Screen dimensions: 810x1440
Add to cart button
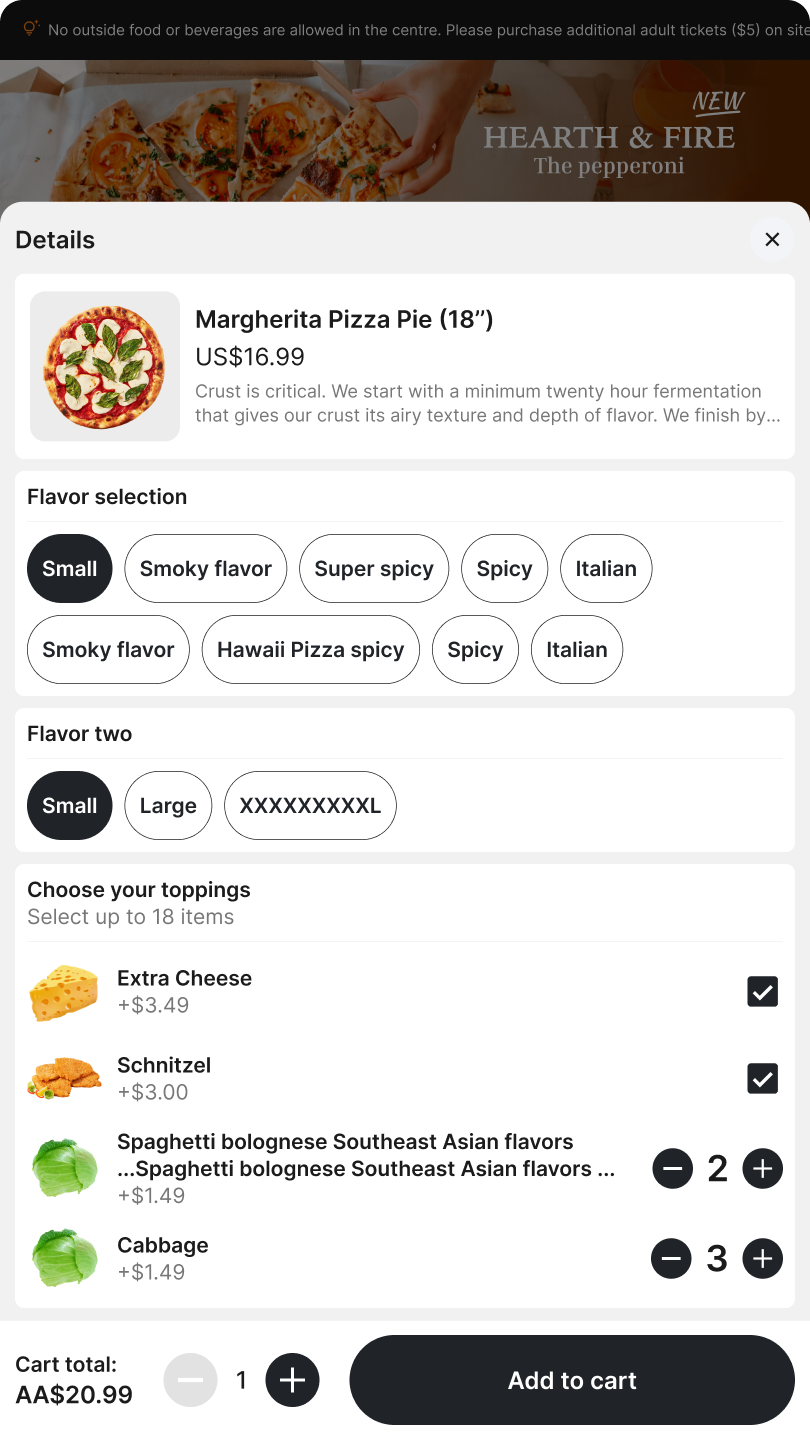point(572,1380)
